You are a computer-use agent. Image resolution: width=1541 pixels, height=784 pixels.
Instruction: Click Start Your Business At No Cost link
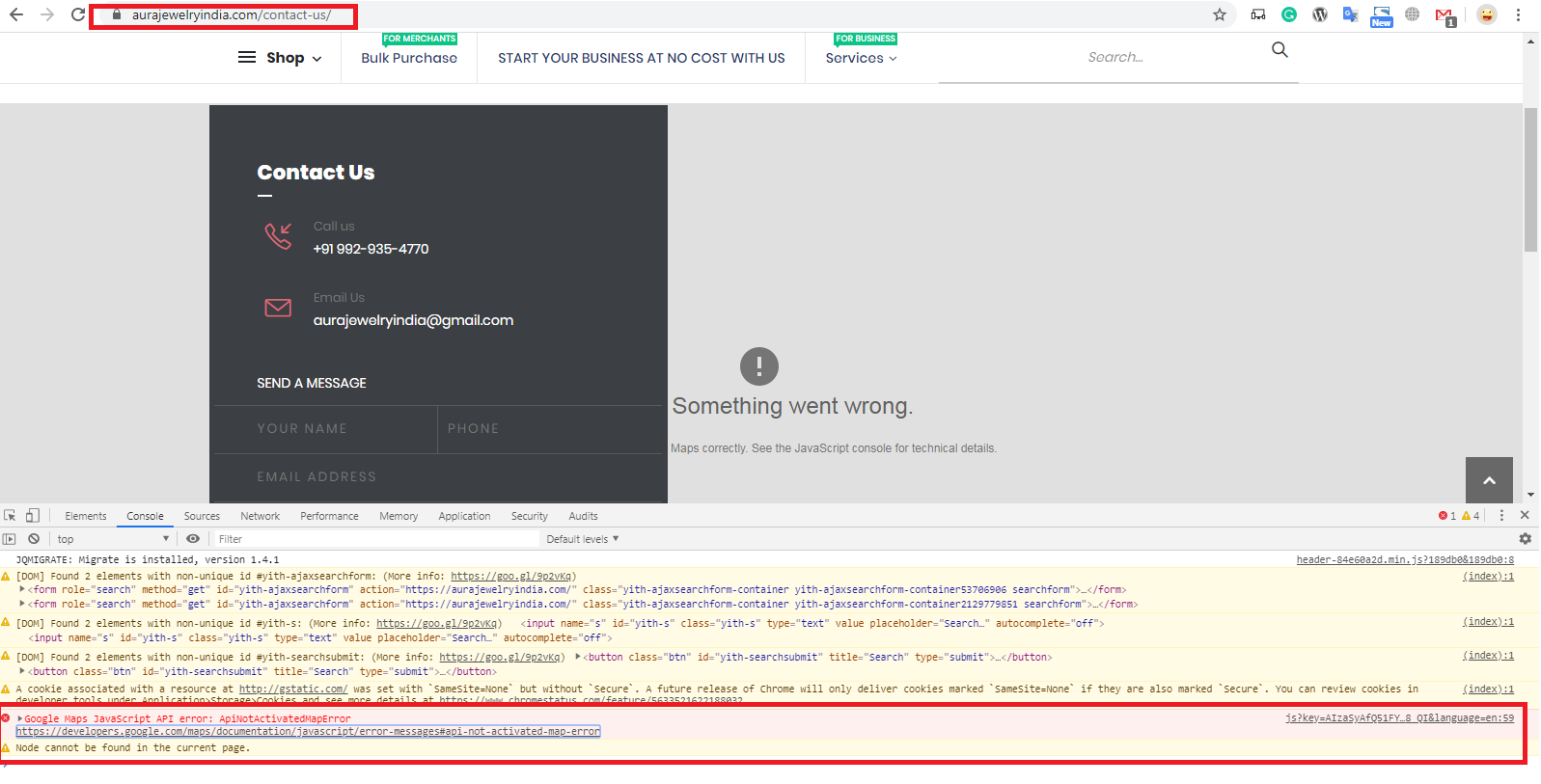(x=642, y=58)
